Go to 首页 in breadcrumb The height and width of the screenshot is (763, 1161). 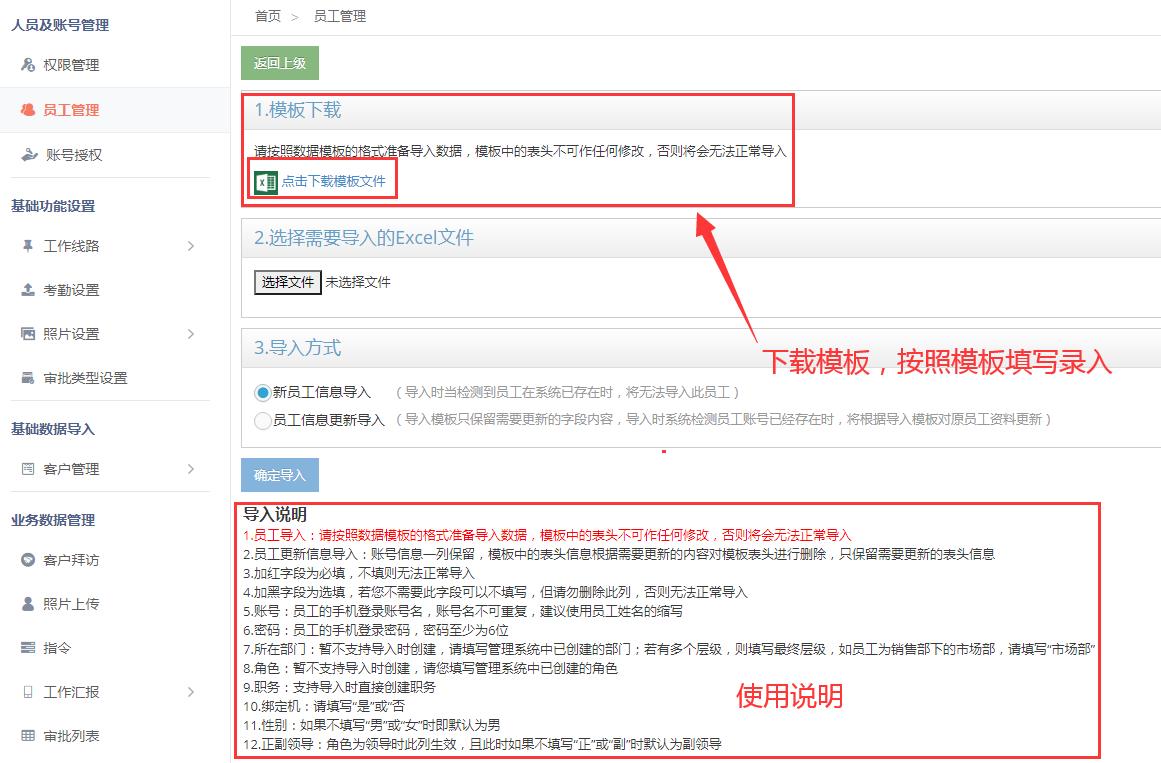point(267,16)
